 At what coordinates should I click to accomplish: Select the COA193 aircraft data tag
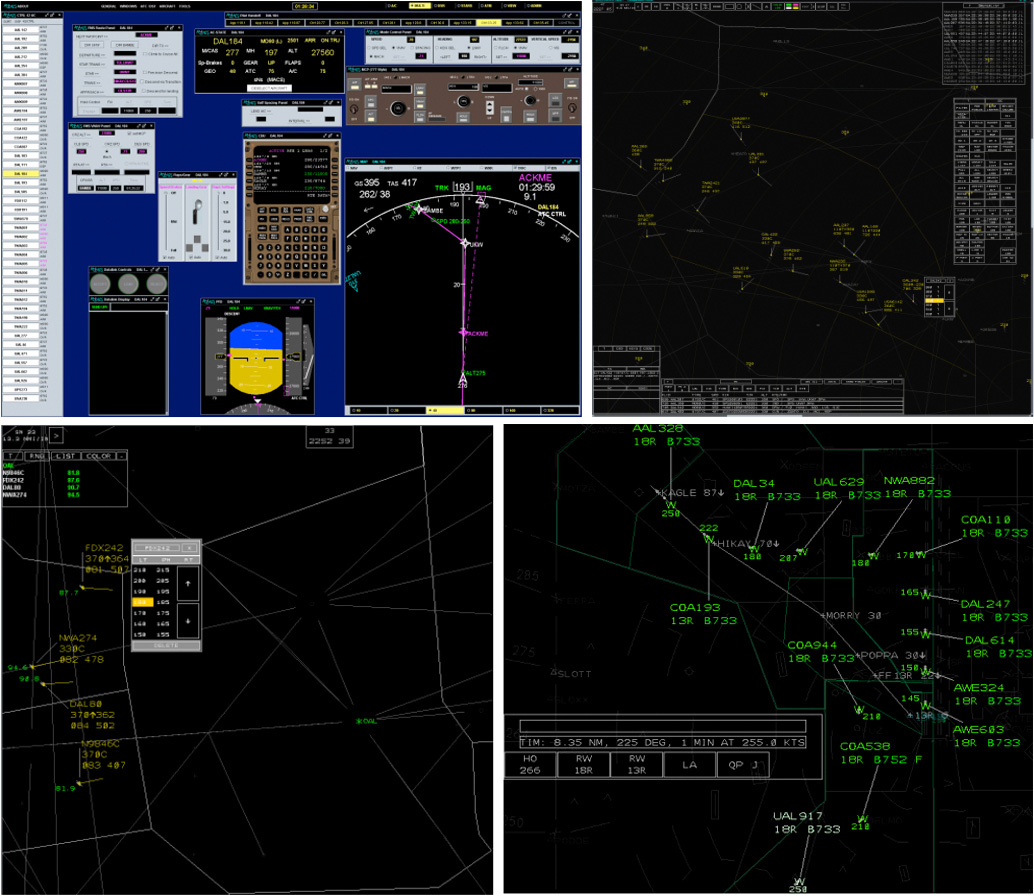click(x=695, y=613)
